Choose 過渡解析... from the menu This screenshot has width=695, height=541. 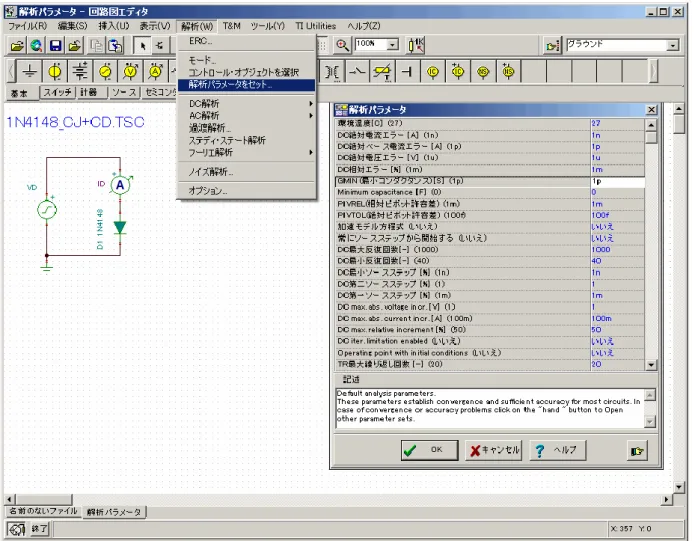point(246,128)
